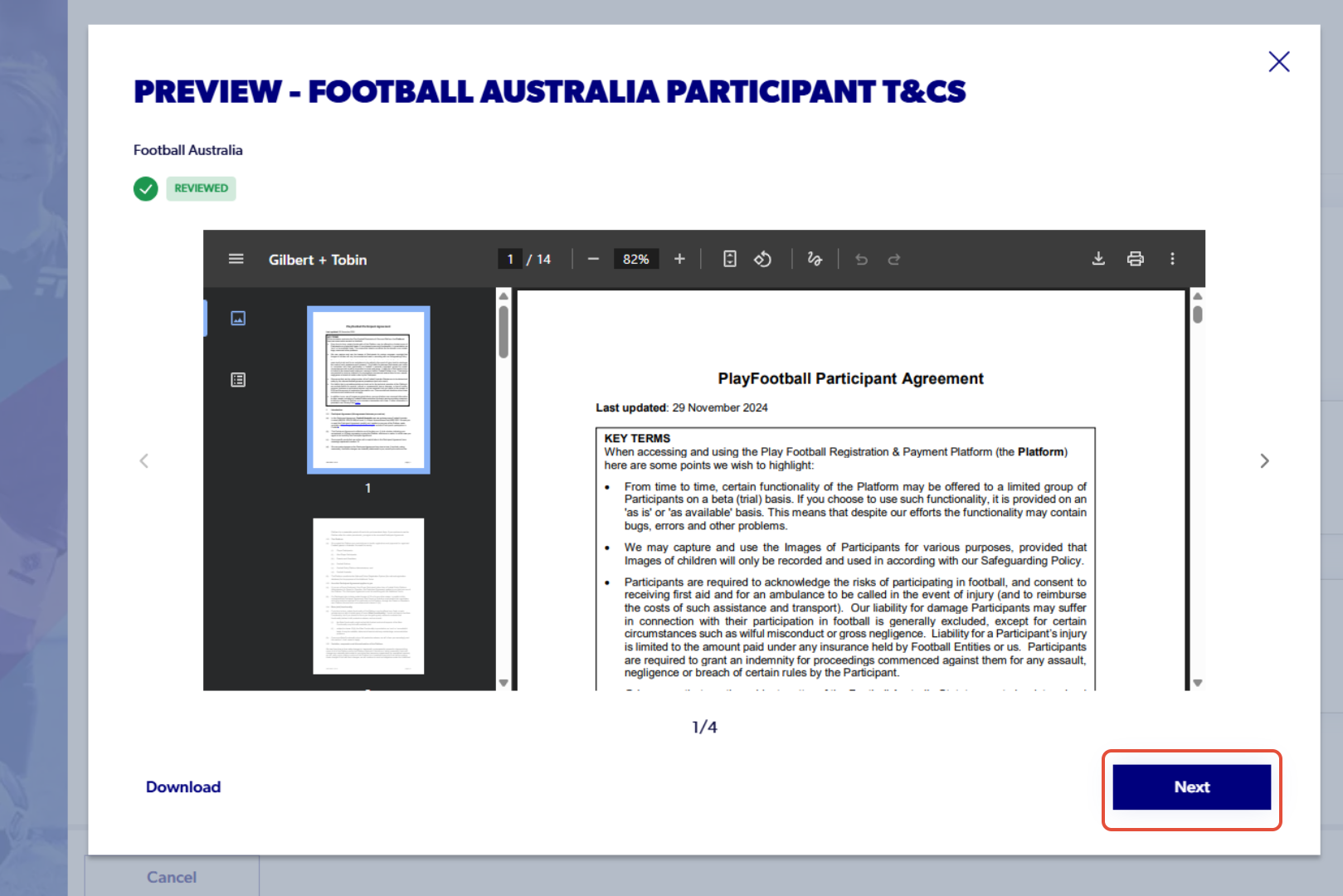Screen dimensions: 1343x896
Task: Zoom in with the plus icon
Action: click(x=679, y=259)
